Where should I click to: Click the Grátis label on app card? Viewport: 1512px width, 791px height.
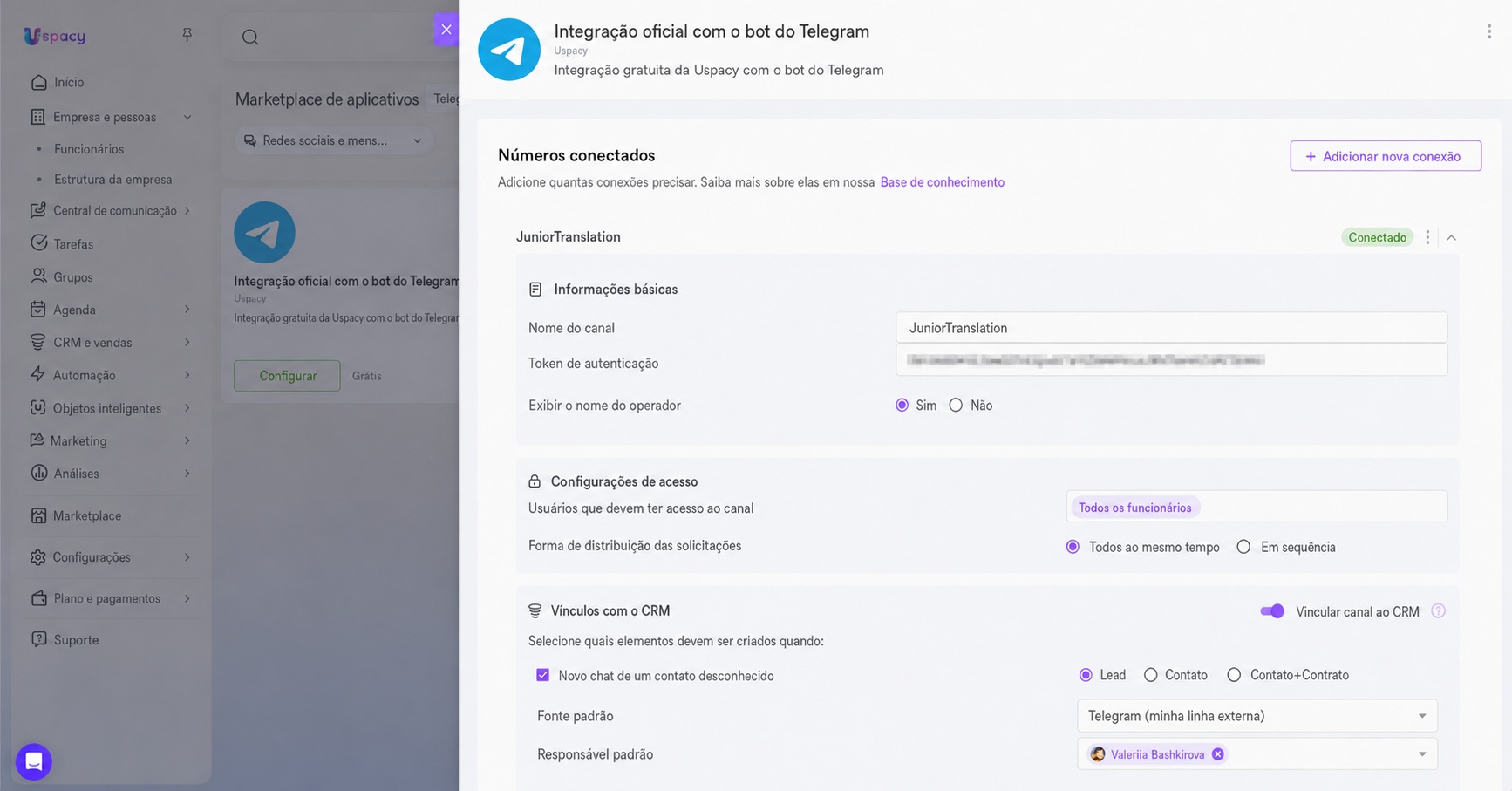367,376
